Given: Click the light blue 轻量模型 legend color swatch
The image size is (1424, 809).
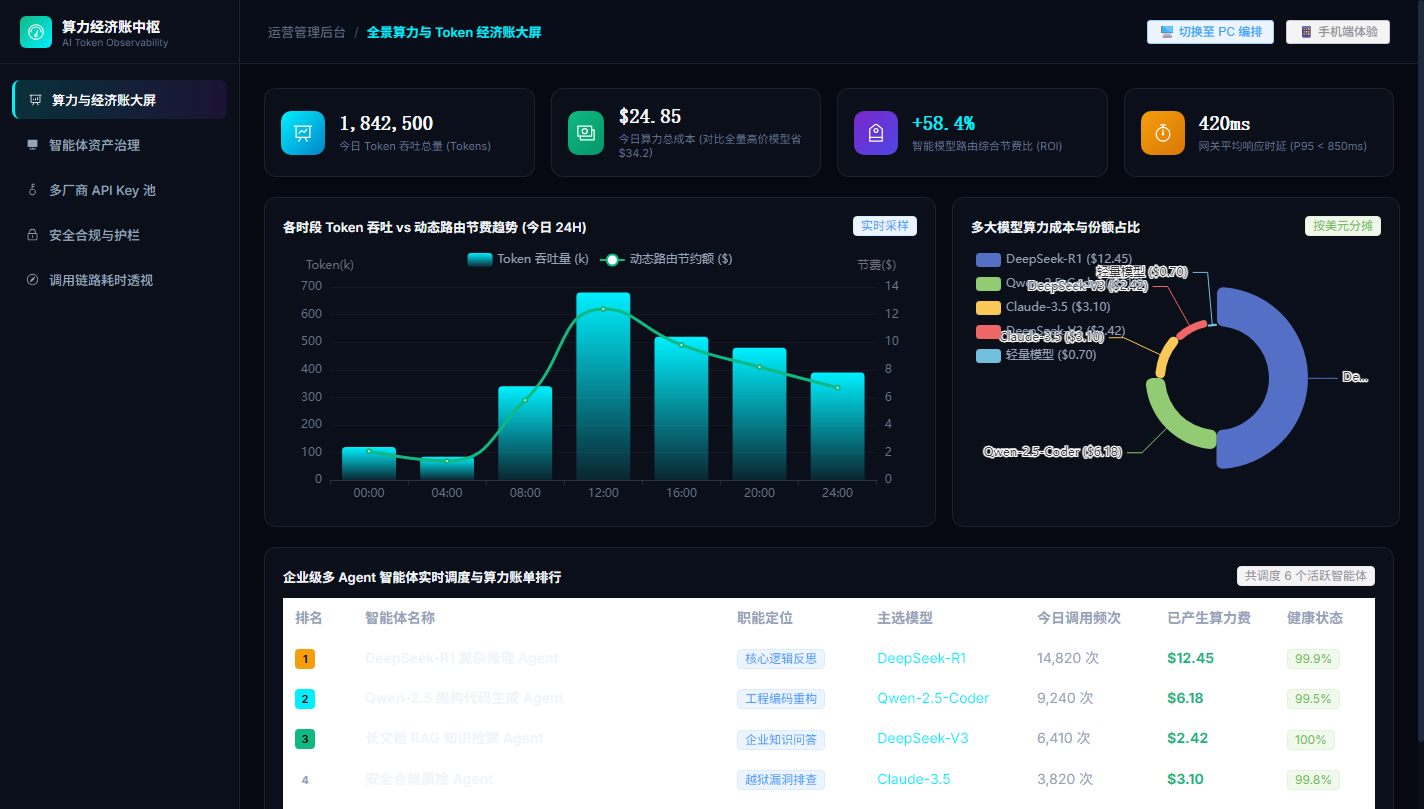Looking at the screenshot, I should [988, 355].
